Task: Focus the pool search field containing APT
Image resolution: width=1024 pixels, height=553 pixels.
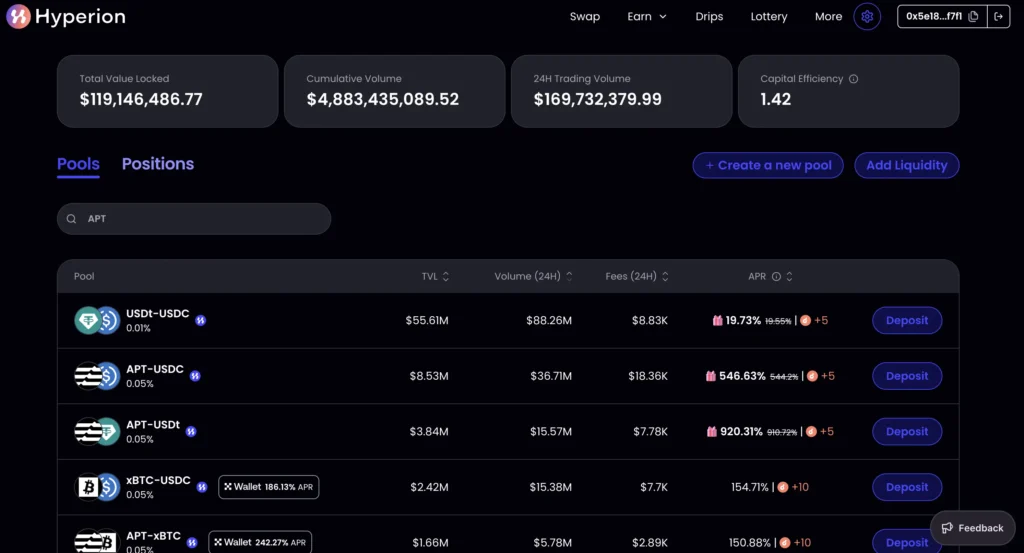Action: coord(194,219)
